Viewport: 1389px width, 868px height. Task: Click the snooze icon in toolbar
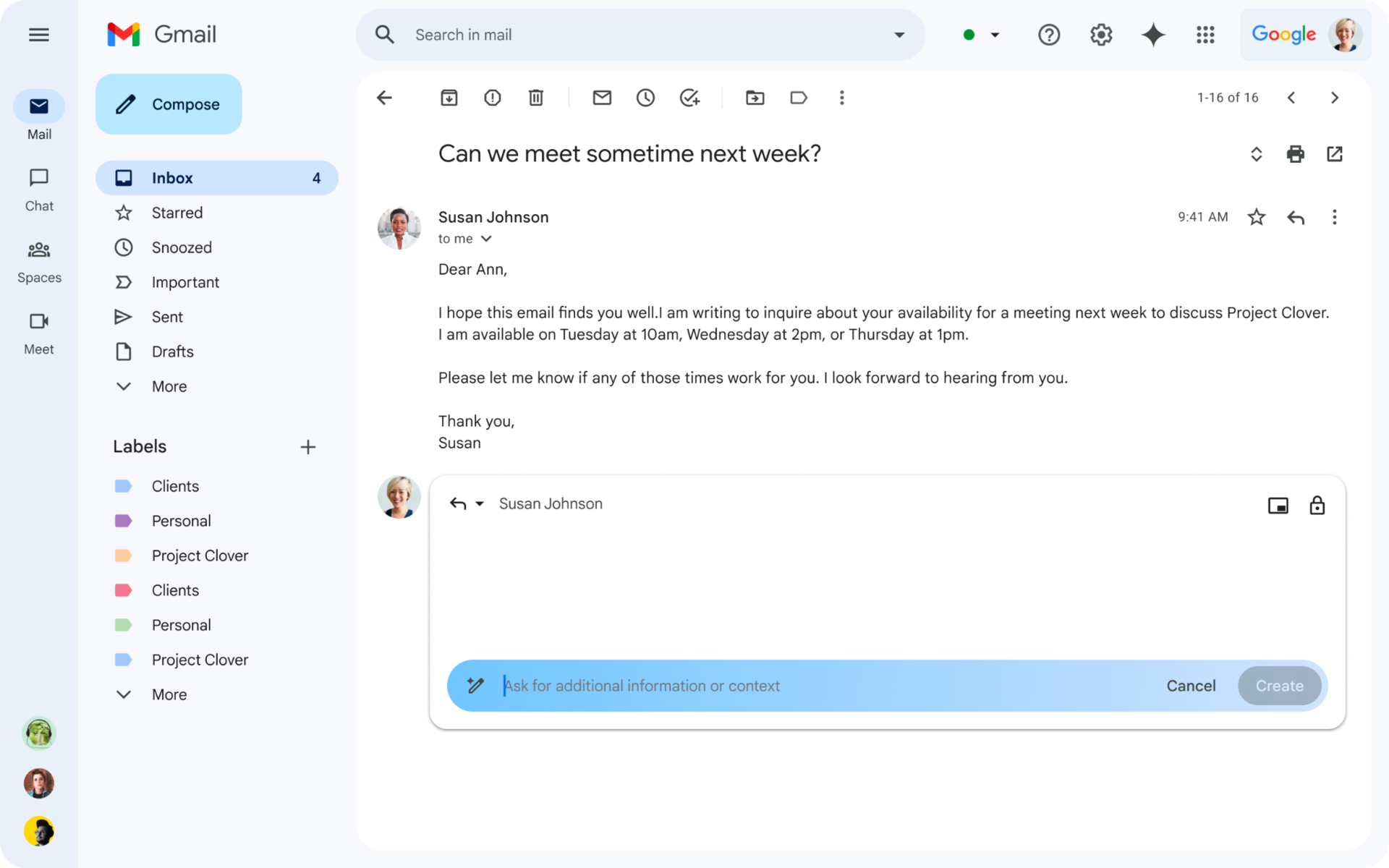[646, 98]
